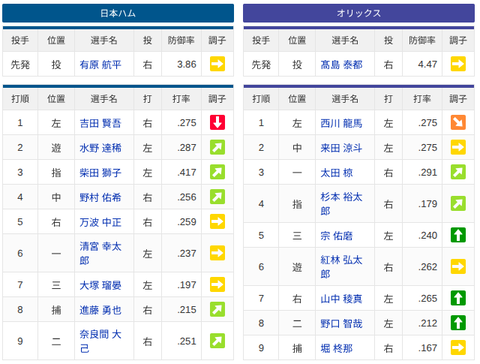Open 清宮 幸太郎's player link
Viewport: 480px width, 364px height.
click(x=100, y=253)
